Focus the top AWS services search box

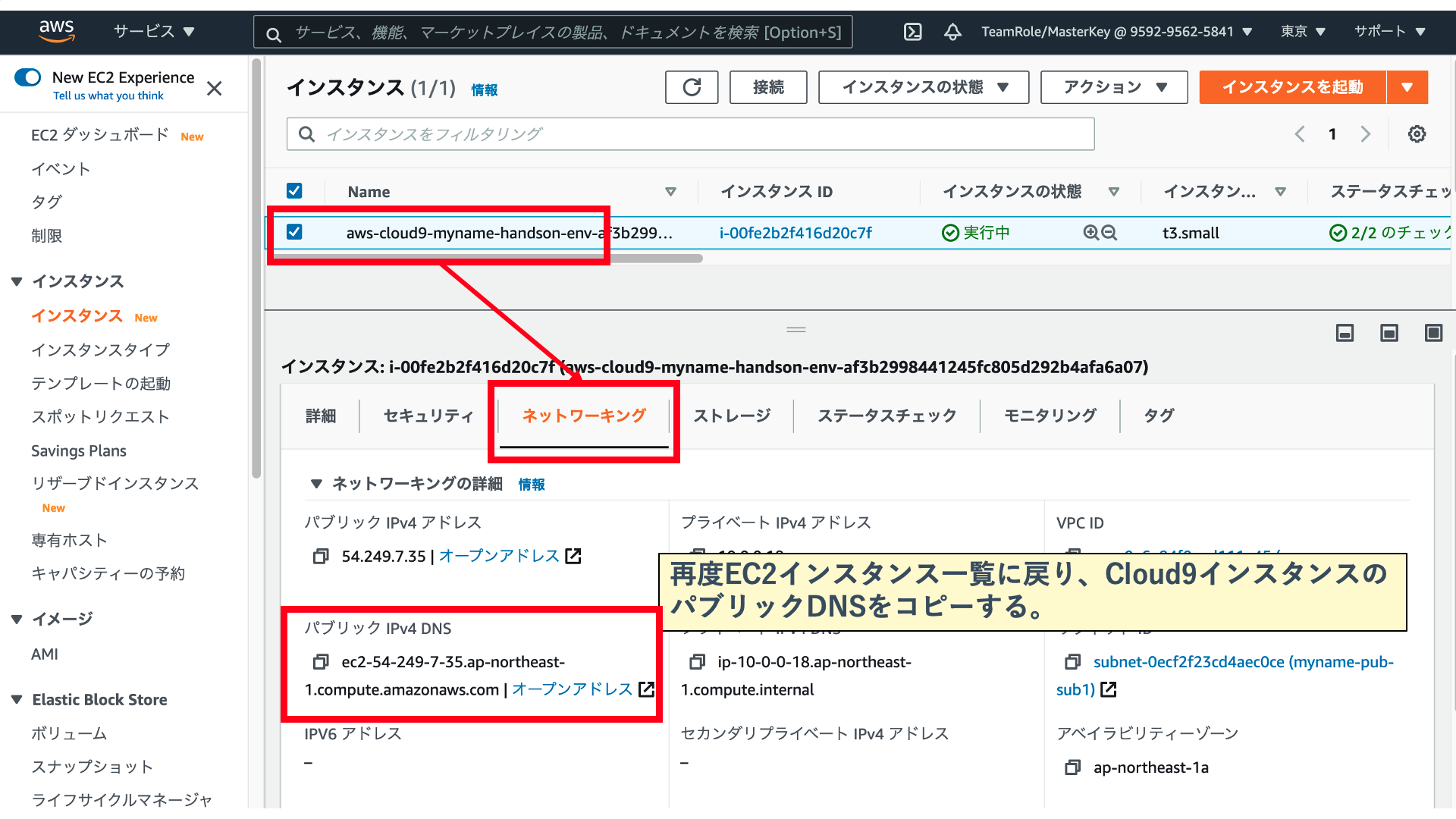coord(553,32)
